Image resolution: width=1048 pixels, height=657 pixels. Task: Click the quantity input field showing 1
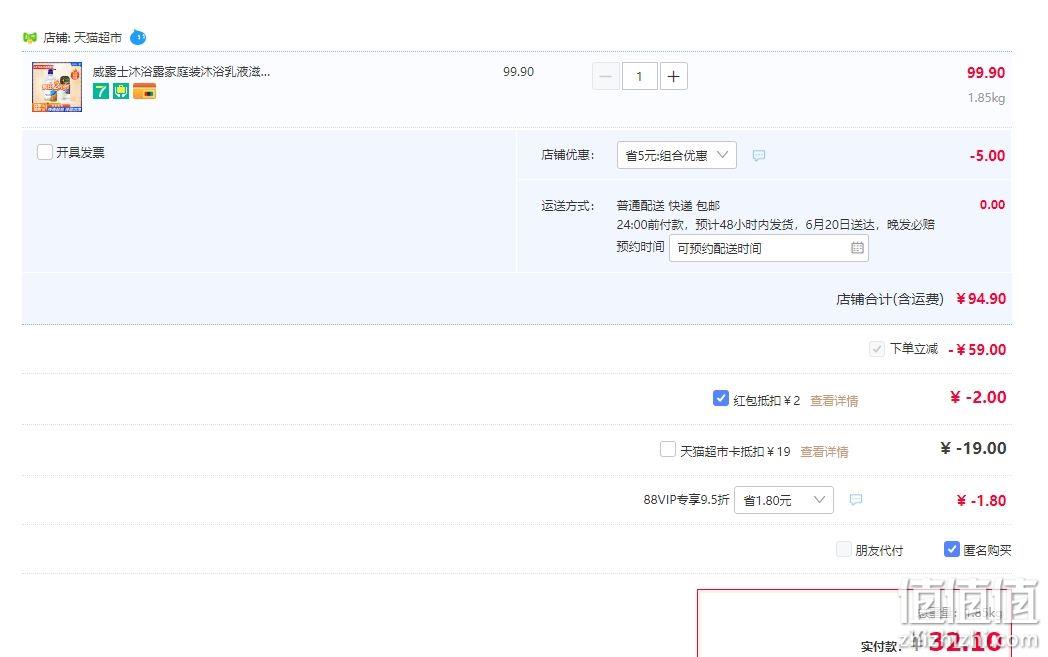tap(640, 76)
